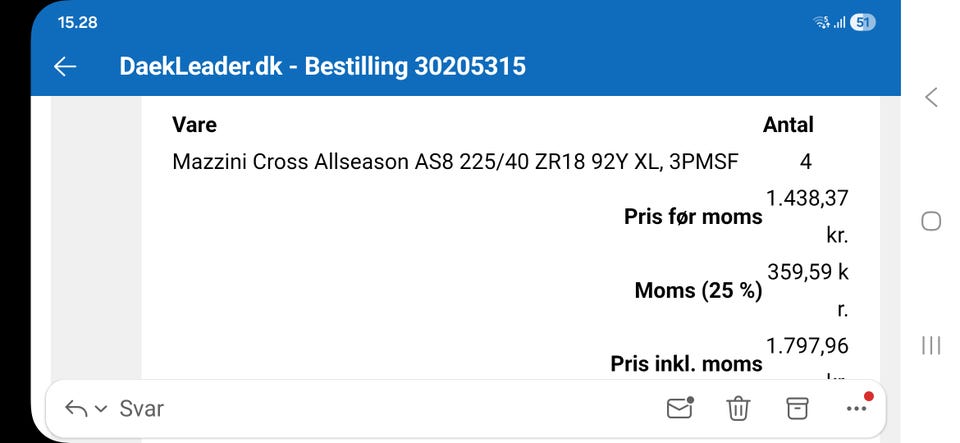This screenshot has height=443, width=960.
Task: Delete the email with the trash icon
Action: (738, 408)
